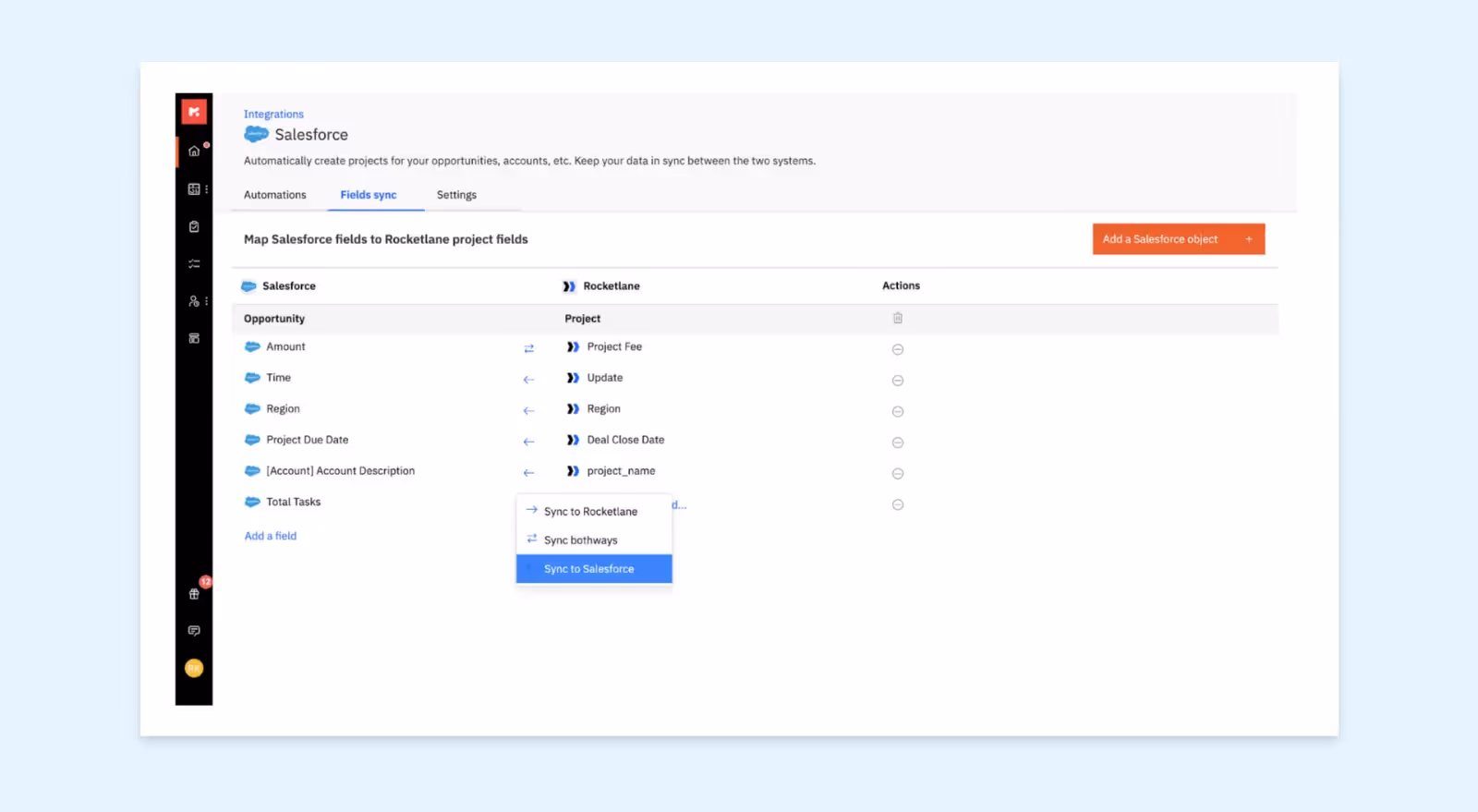Remove the Region field mapping
This screenshot has width=1478, height=812.
coord(898,411)
